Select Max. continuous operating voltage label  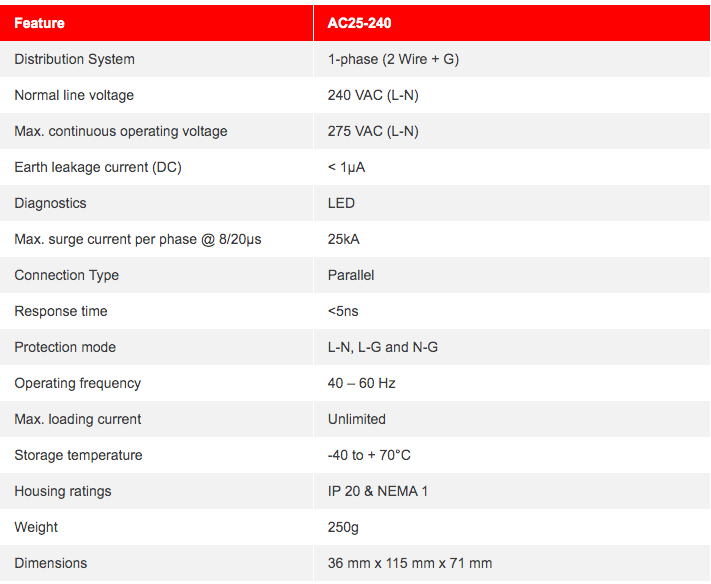(121, 131)
